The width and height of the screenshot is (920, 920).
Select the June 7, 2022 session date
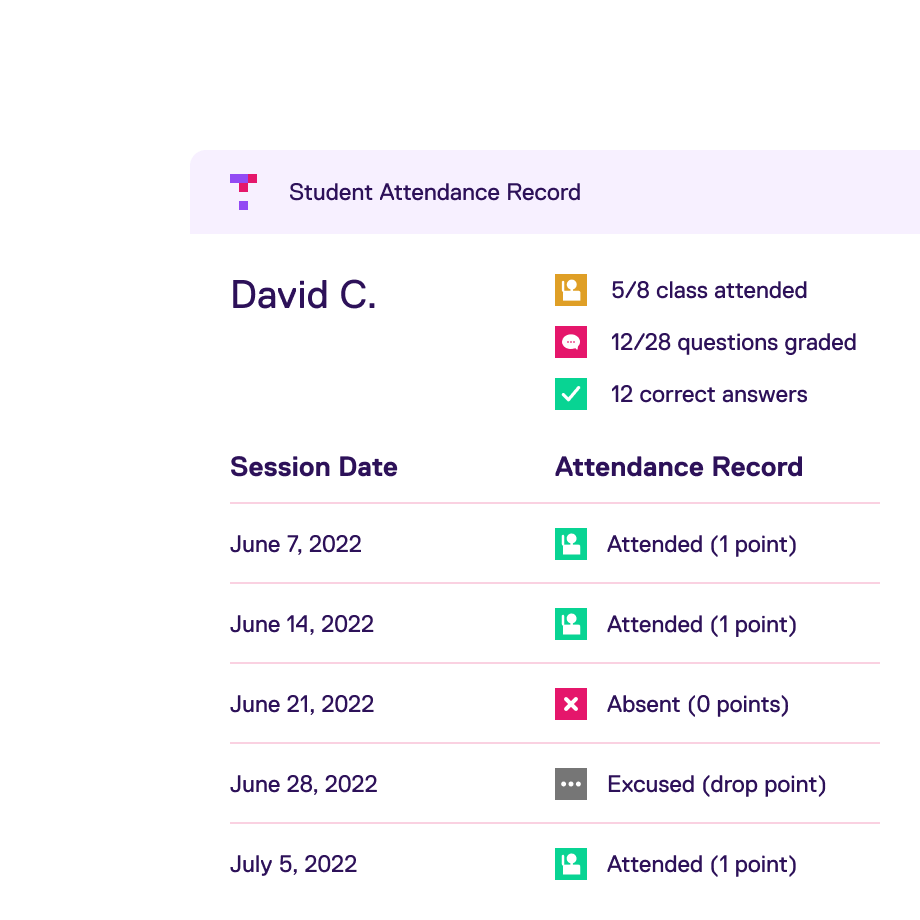(295, 544)
